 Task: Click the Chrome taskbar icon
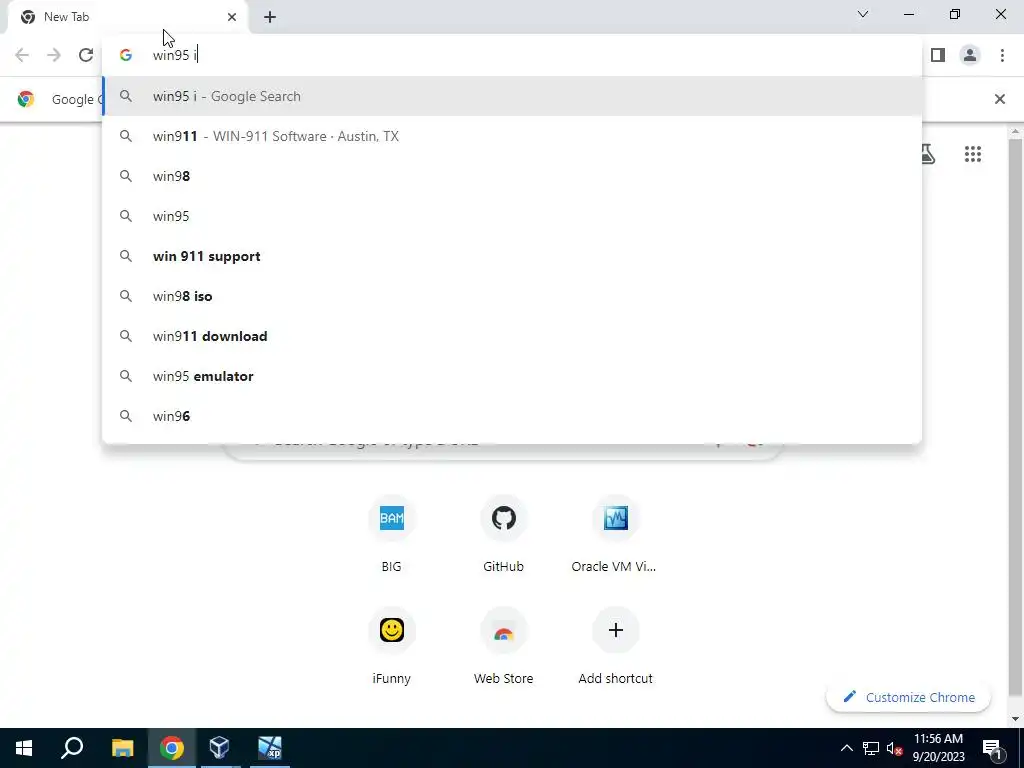pos(171,748)
